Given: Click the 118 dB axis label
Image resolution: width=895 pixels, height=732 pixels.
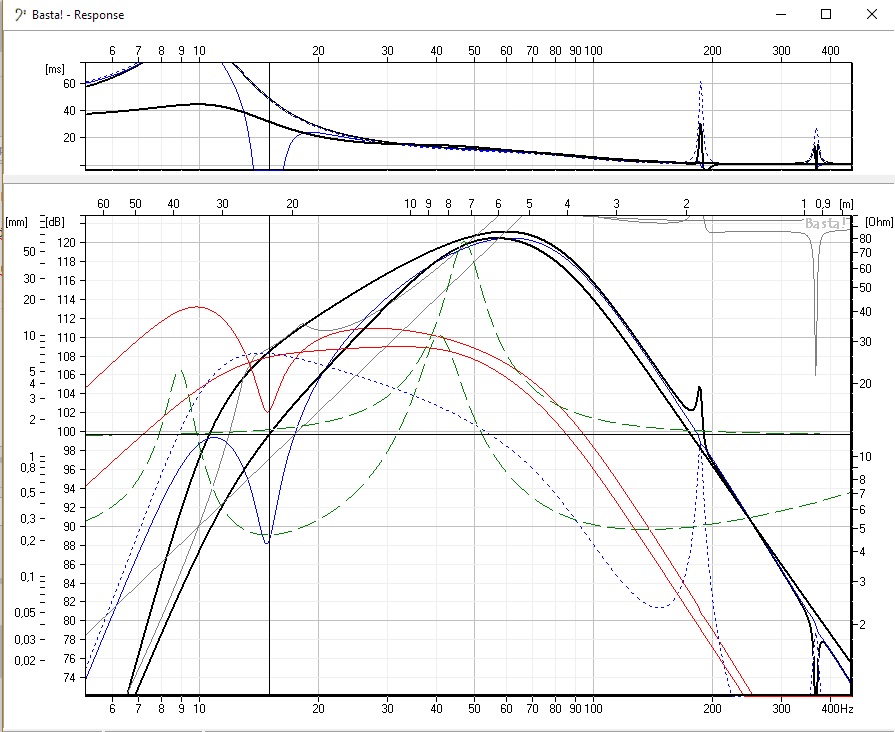Looking at the screenshot, I should [x=67, y=262].
